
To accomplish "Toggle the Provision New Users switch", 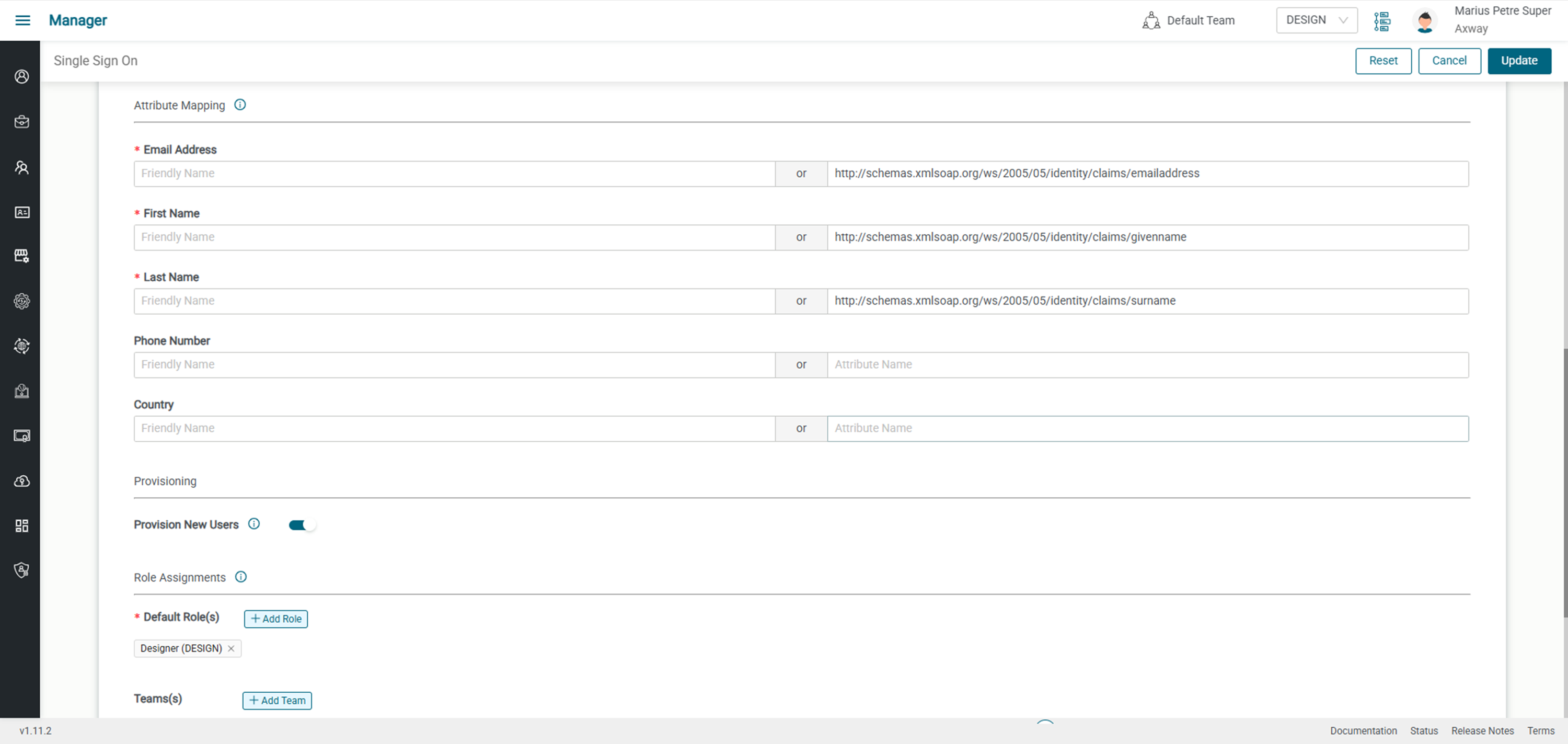I will [302, 525].
